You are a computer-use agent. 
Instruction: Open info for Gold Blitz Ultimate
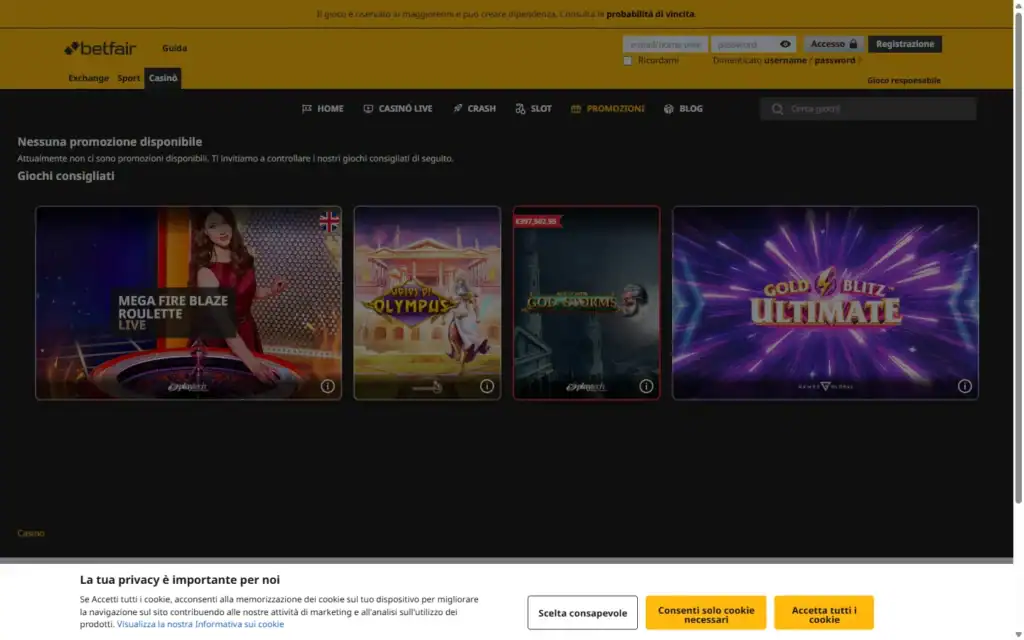(965, 387)
